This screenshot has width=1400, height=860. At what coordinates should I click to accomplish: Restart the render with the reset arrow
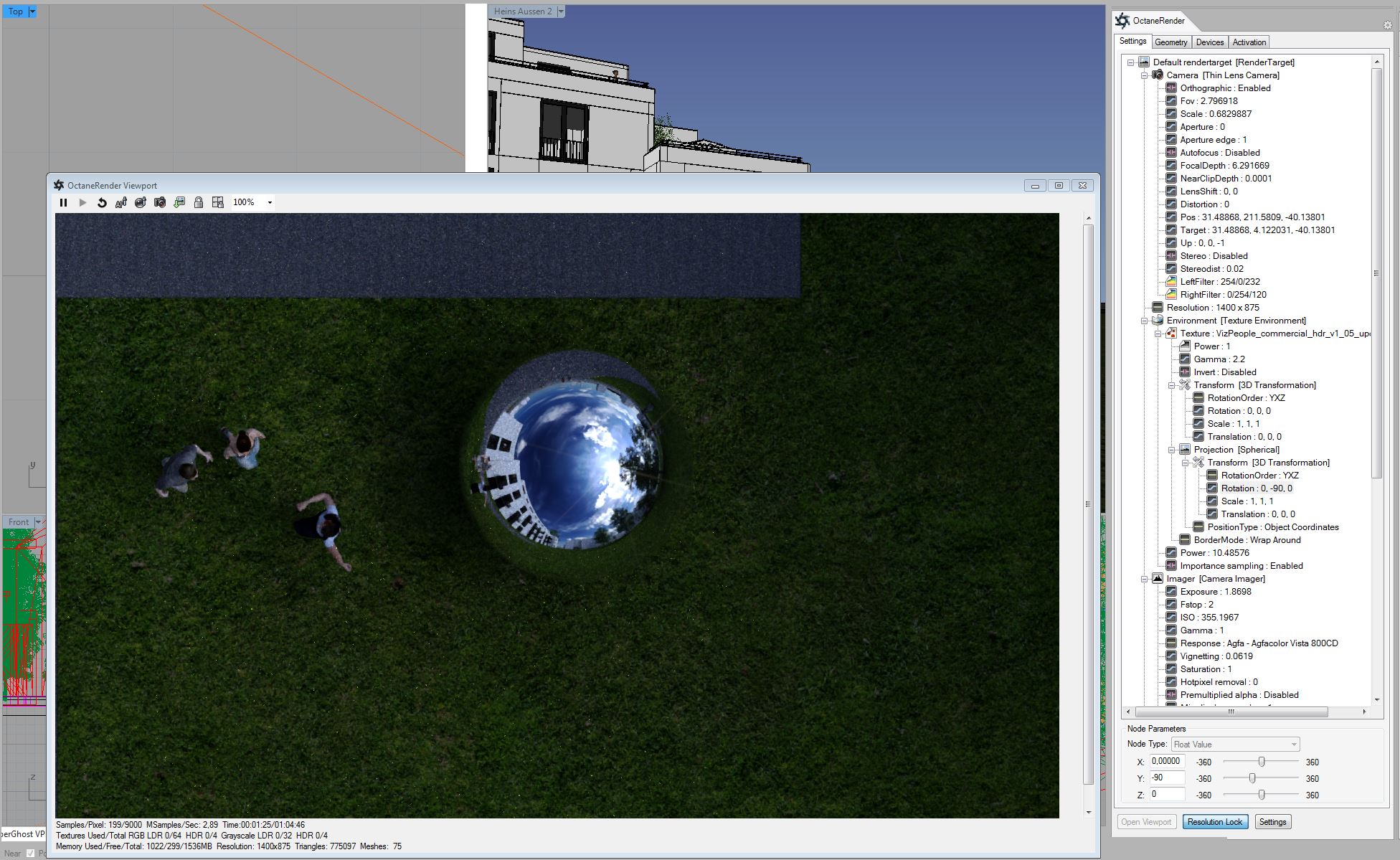click(x=102, y=202)
